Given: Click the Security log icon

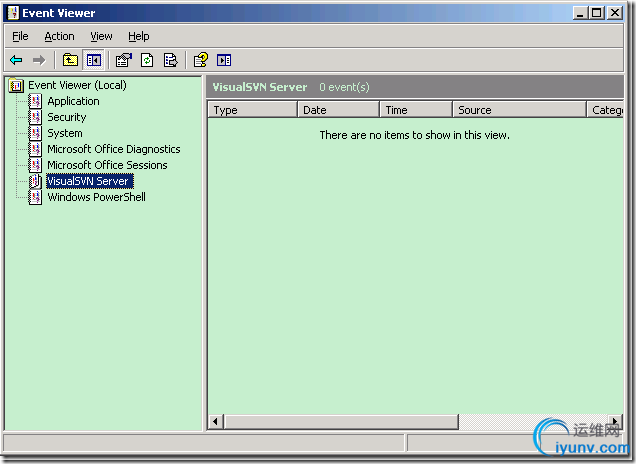Looking at the screenshot, I should point(36,117).
